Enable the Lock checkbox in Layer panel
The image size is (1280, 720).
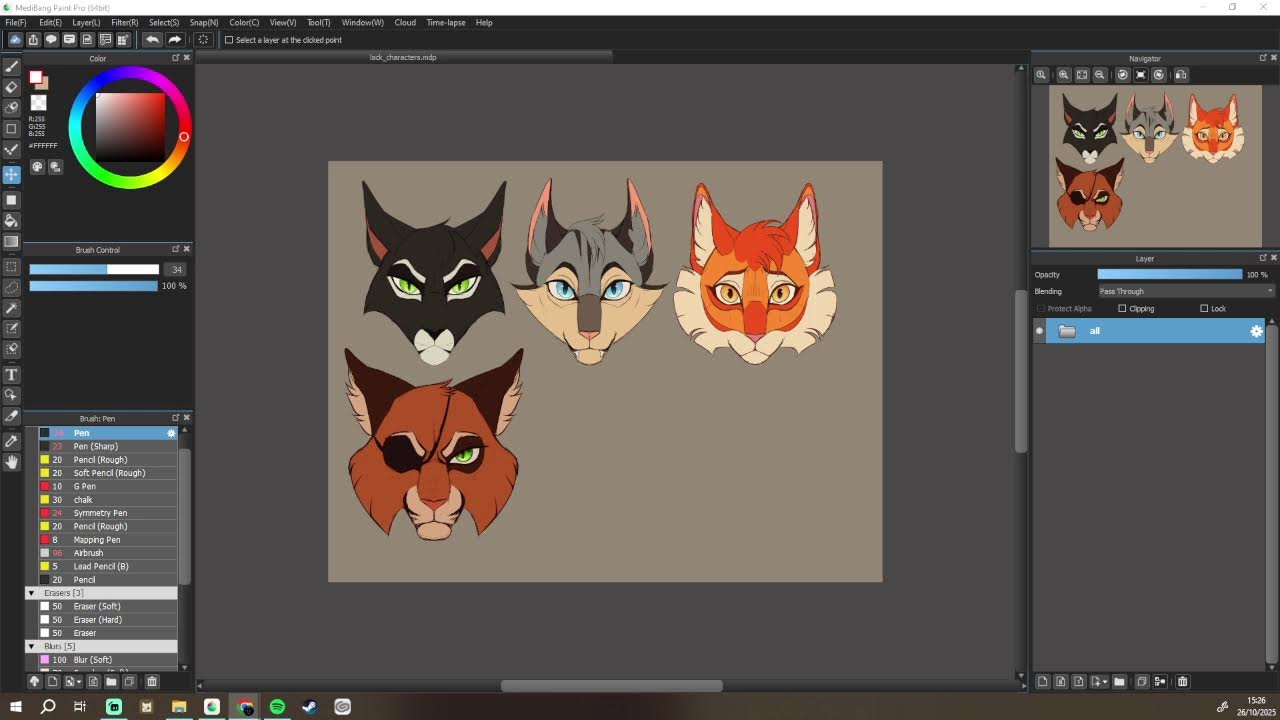click(1204, 309)
